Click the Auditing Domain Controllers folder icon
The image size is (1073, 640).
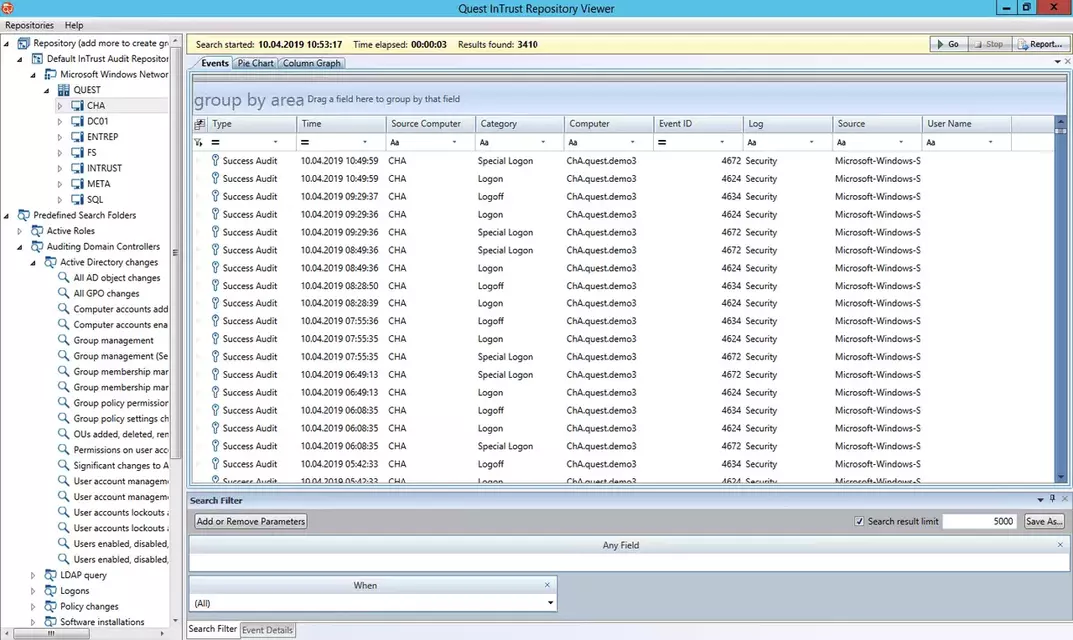tap(37, 246)
